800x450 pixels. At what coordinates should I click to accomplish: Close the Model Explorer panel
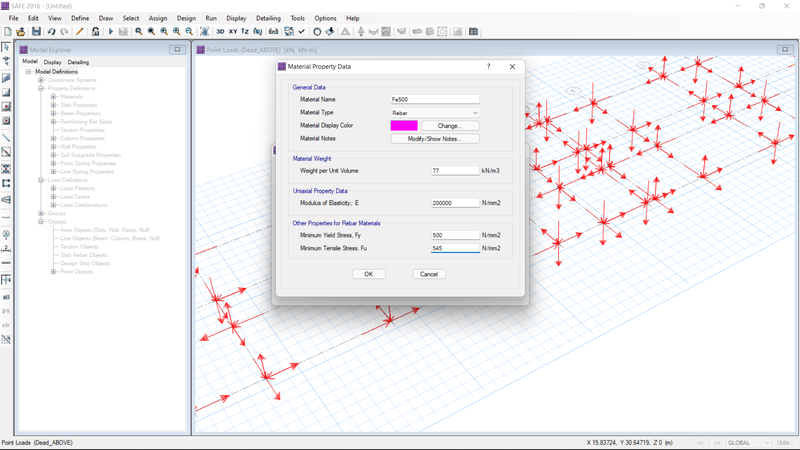177,49
